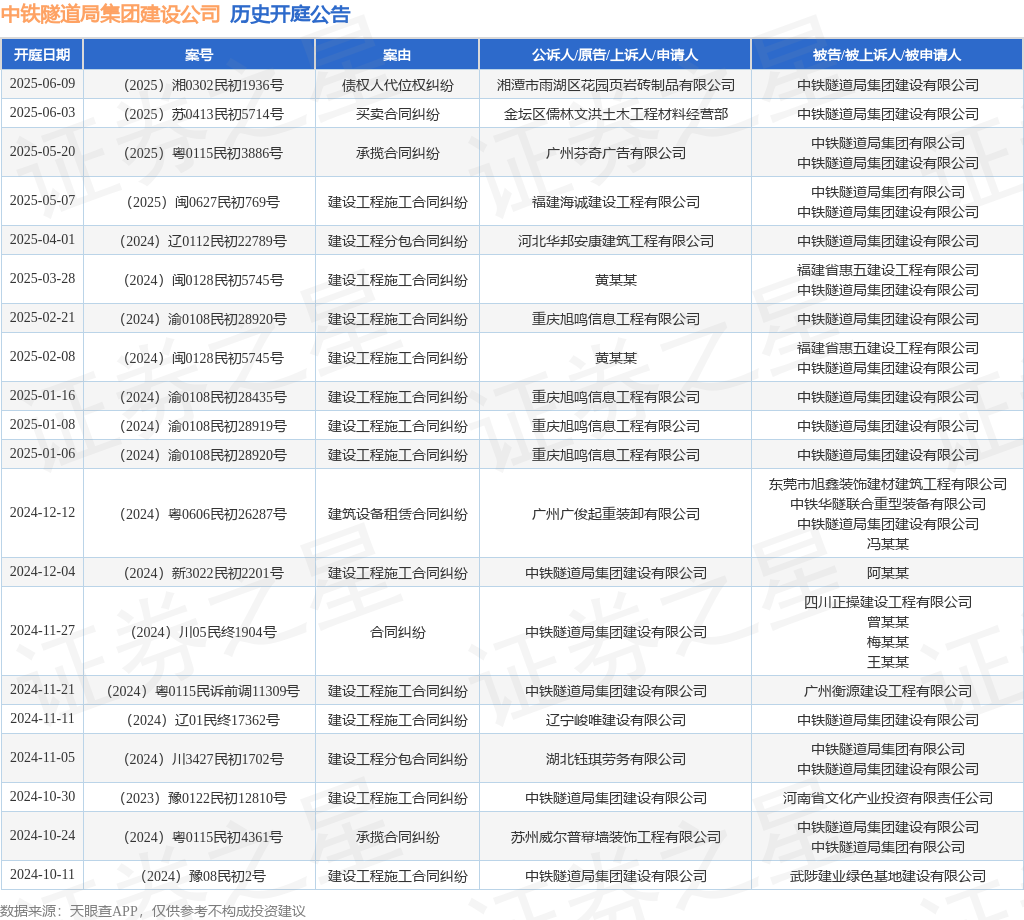Click defendant 武陟建业绿色基地建设有限公司
1024x920 pixels.
coord(888,876)
